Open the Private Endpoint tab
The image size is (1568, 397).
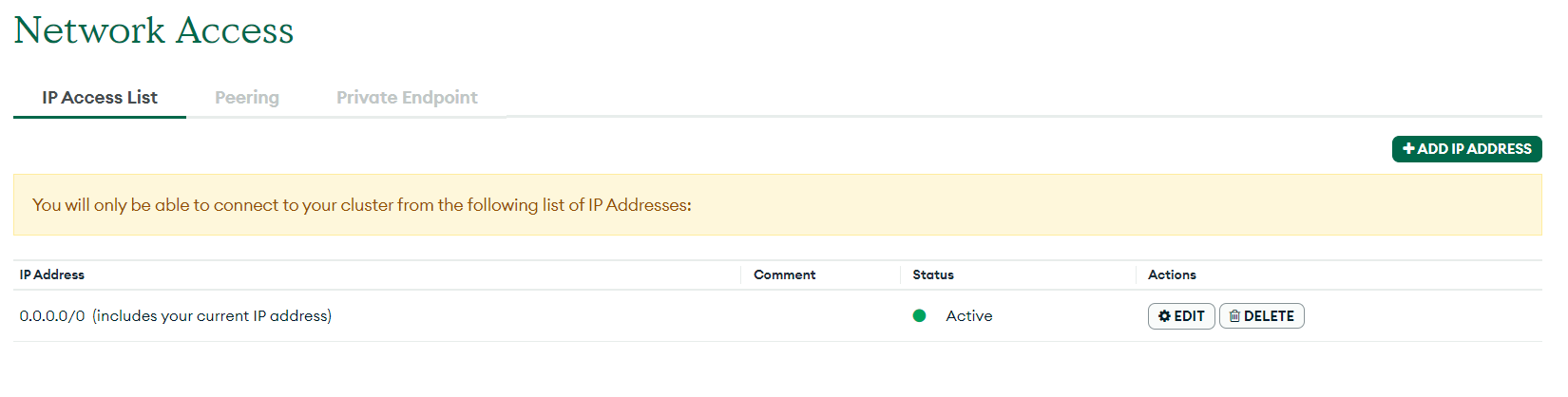click(407, 98)
